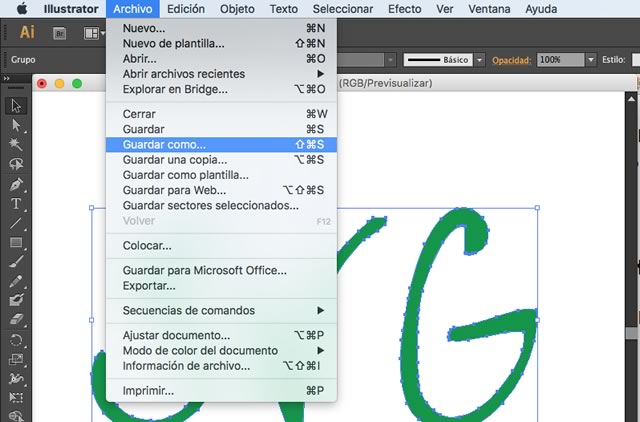Click the Ai application logo
This screenshot has height=422, width=640.
point(27,32)
